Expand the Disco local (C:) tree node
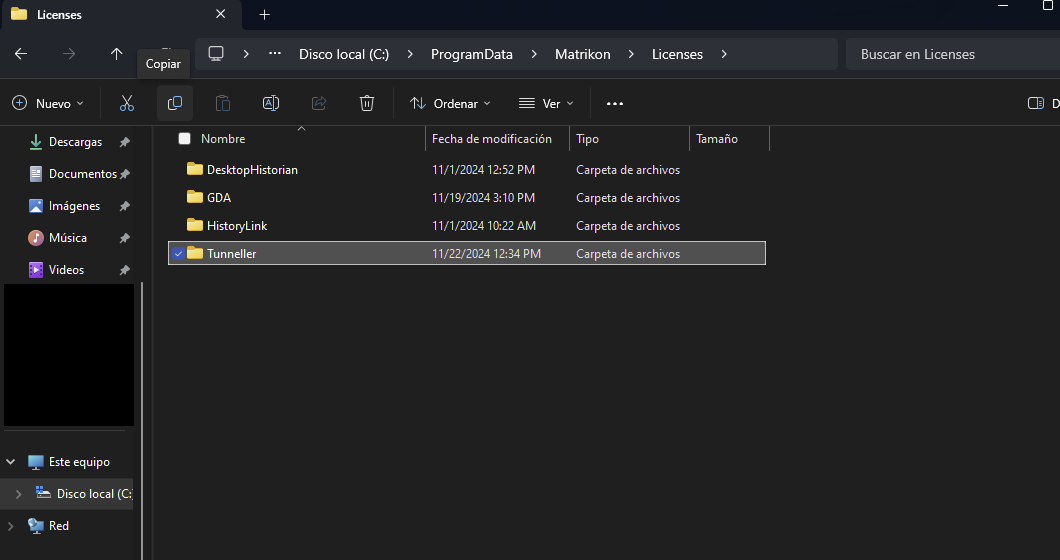1060x560 pixels. point(18,494)
